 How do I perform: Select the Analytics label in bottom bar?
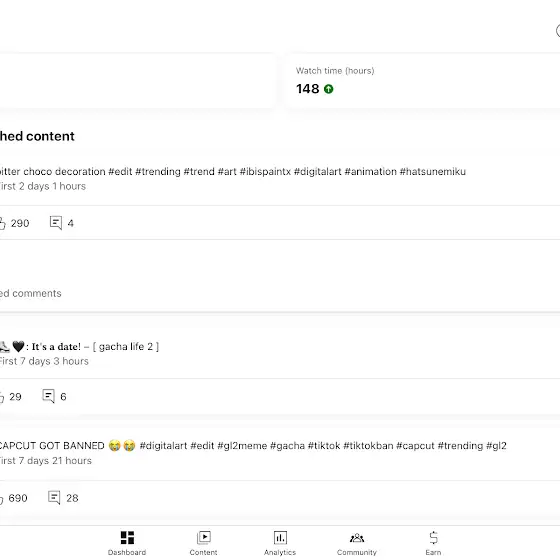[280, 552]
